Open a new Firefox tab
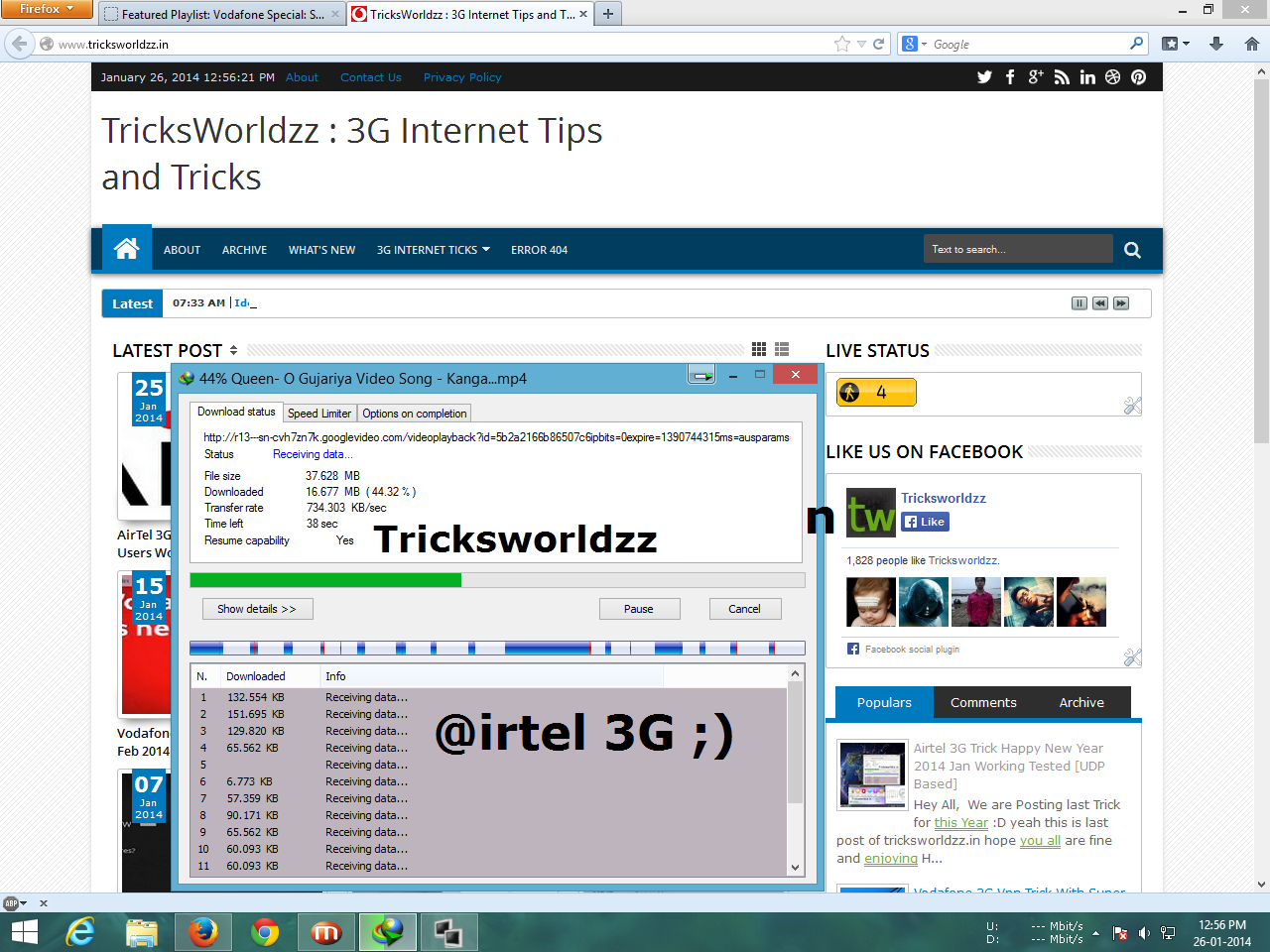1270x952 pixels. [x=608, y=14]
